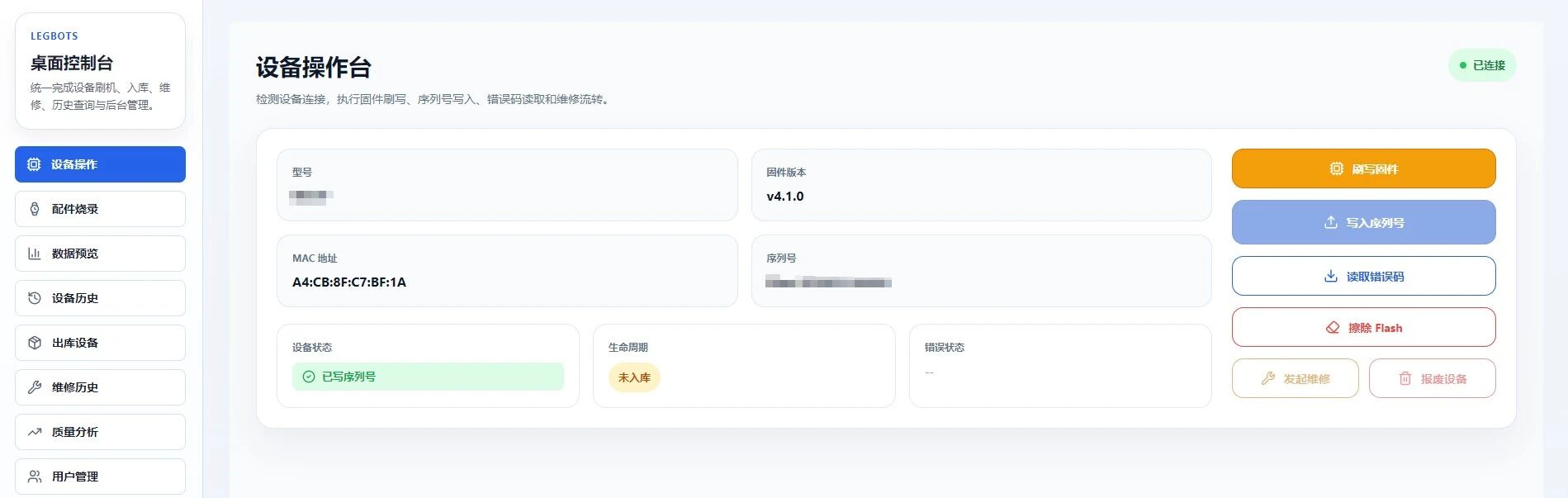Click the 桌面控制台 title
The image size is (1568, 498).
coord(72,63)
